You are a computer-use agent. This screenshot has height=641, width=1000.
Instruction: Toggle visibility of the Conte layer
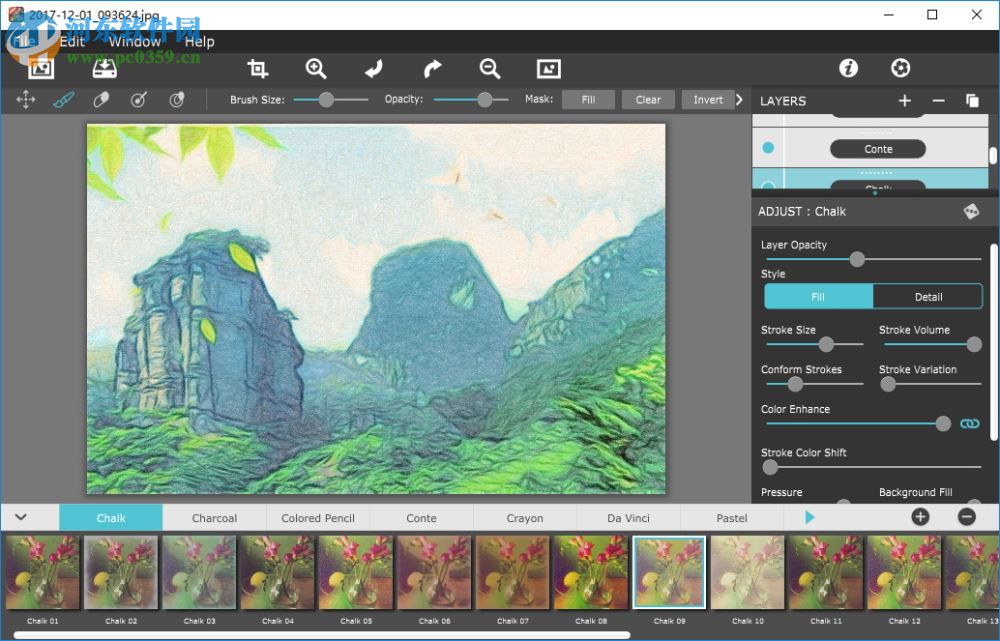[766, 148]
